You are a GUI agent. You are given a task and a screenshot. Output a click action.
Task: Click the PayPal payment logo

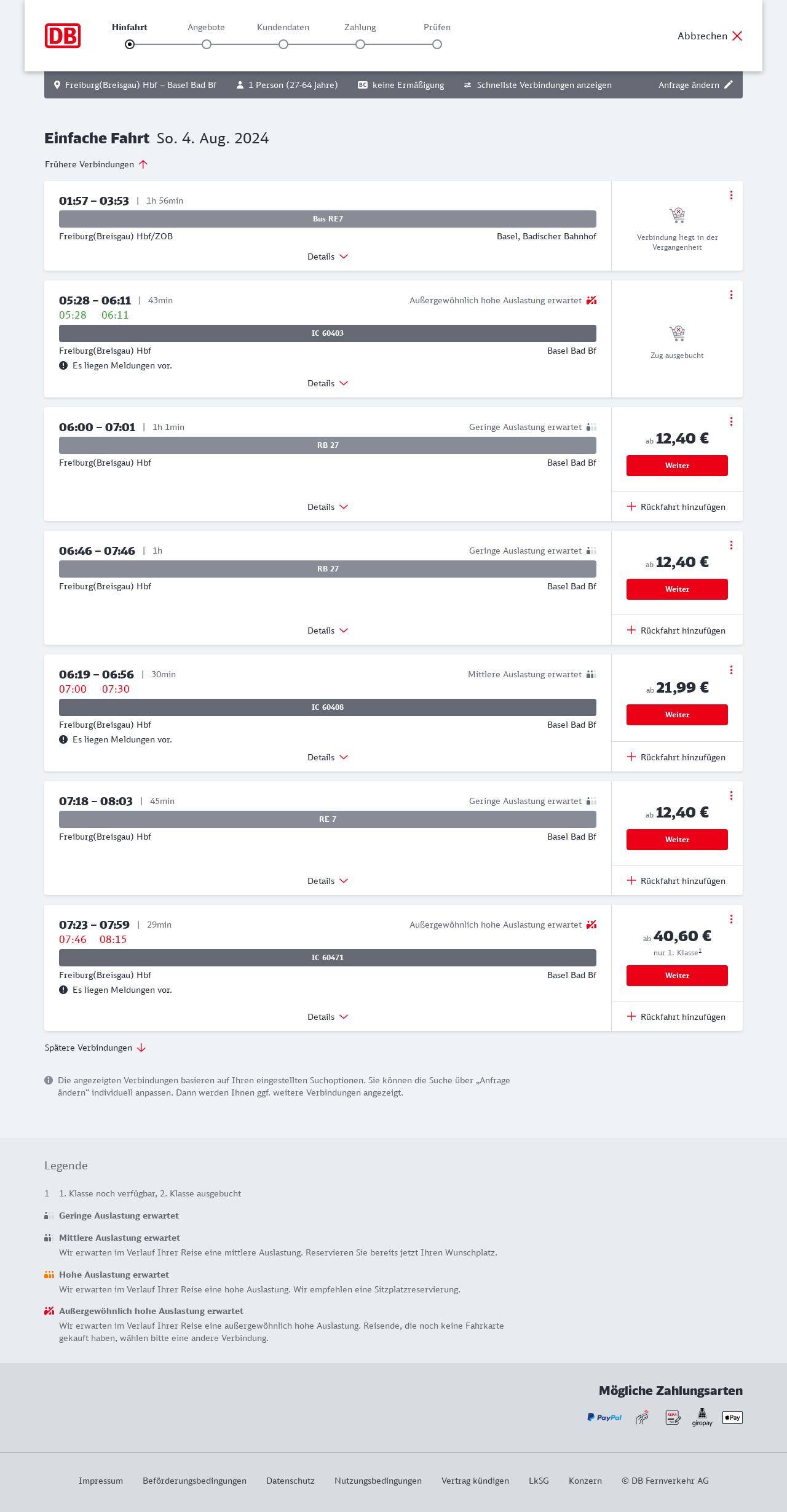coord(604,1417)
